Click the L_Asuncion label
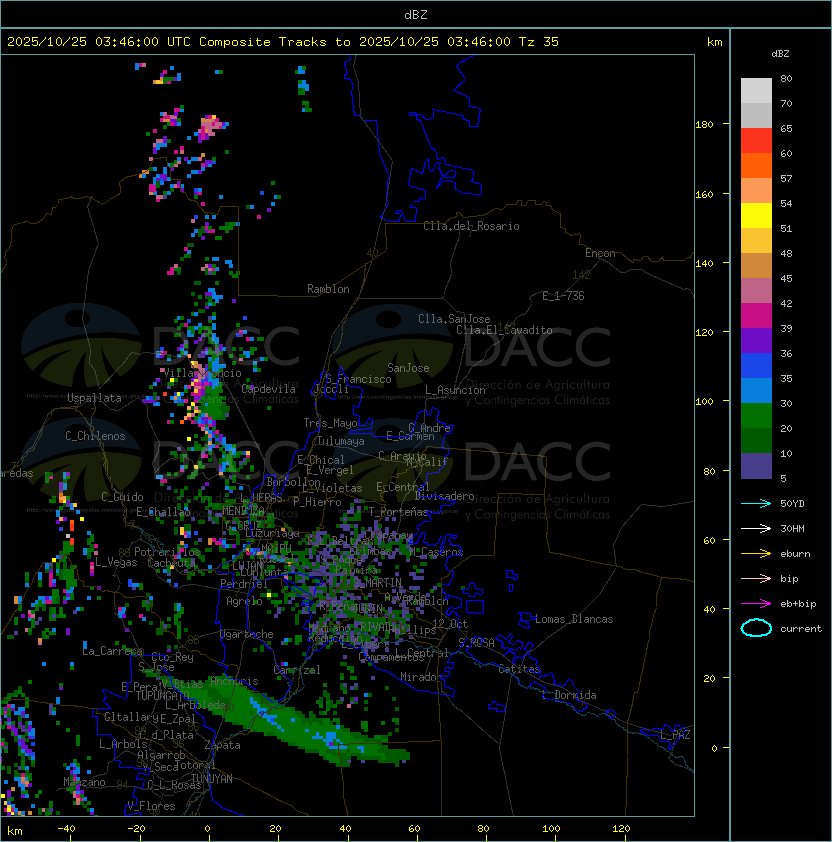The image size is (832, 842). click(x=455, y=390)
